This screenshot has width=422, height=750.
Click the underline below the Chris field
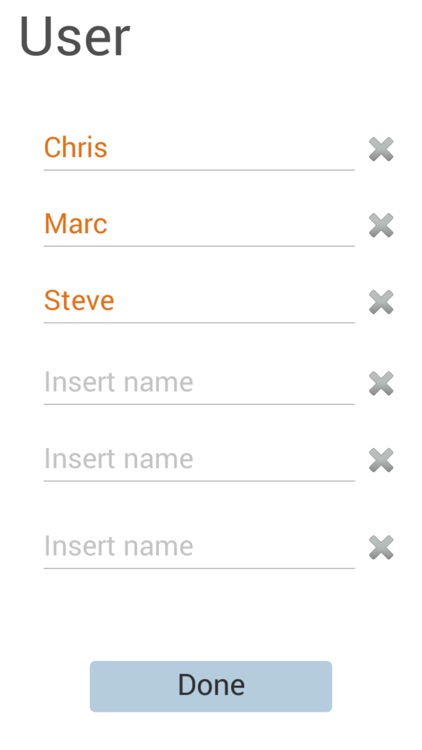click(199, 170)
